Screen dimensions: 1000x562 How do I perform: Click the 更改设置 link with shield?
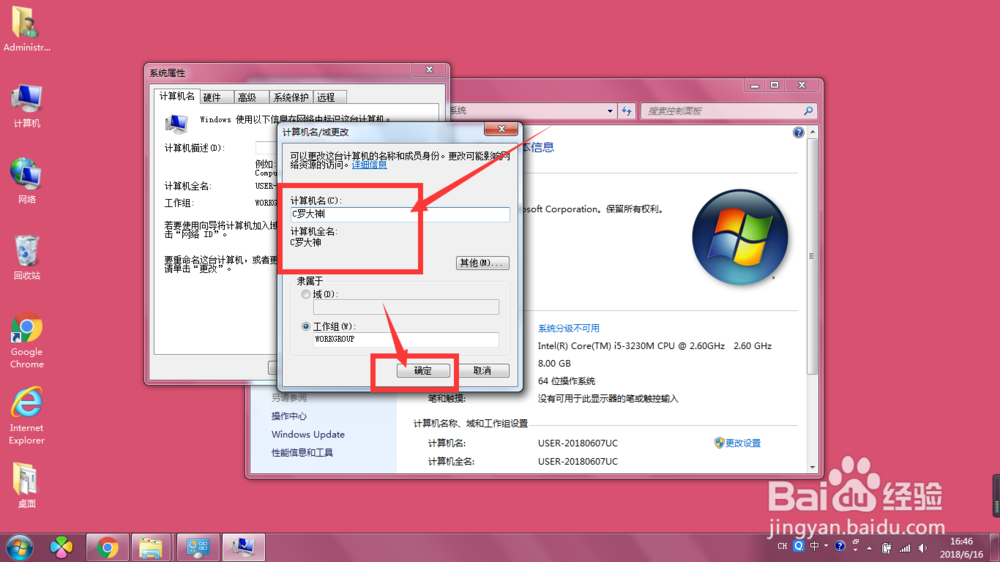[x=737, y=443]
